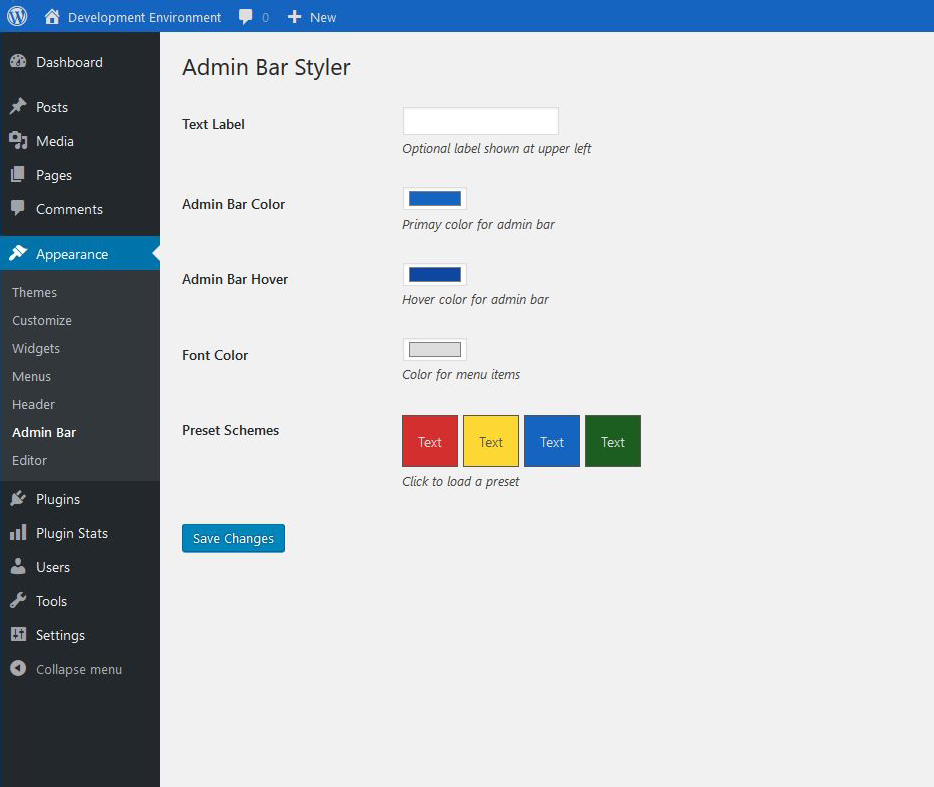Open the Dashboard gauge icon
934x787 pixels.
click(x=18, y=61)
